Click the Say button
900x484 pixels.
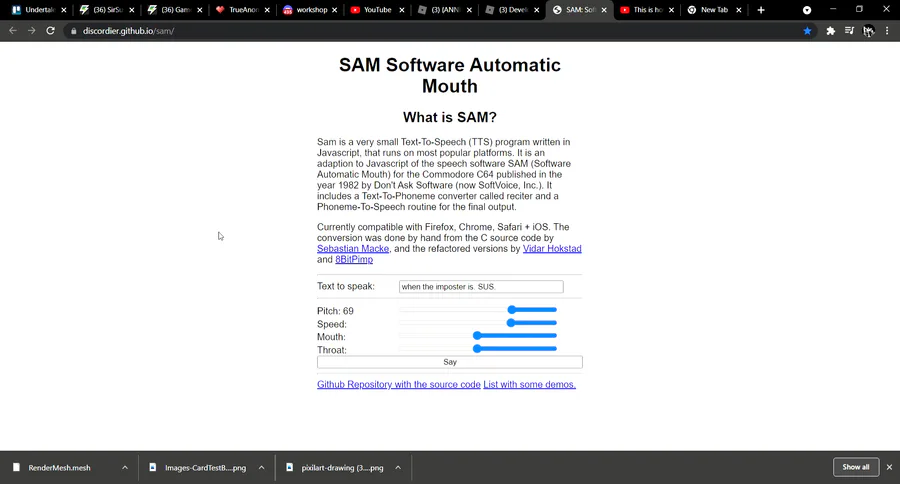pos(450,362)
